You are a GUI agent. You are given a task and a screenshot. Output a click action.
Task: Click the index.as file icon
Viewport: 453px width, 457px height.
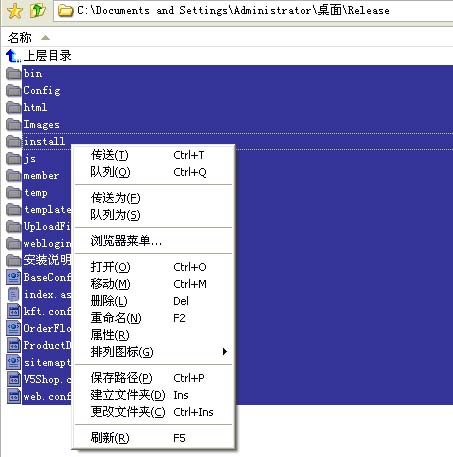(x=14, y=294)
